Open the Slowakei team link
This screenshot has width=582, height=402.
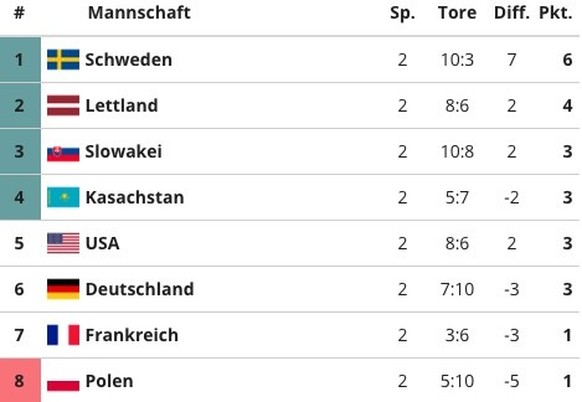click(x=124, y=151)
